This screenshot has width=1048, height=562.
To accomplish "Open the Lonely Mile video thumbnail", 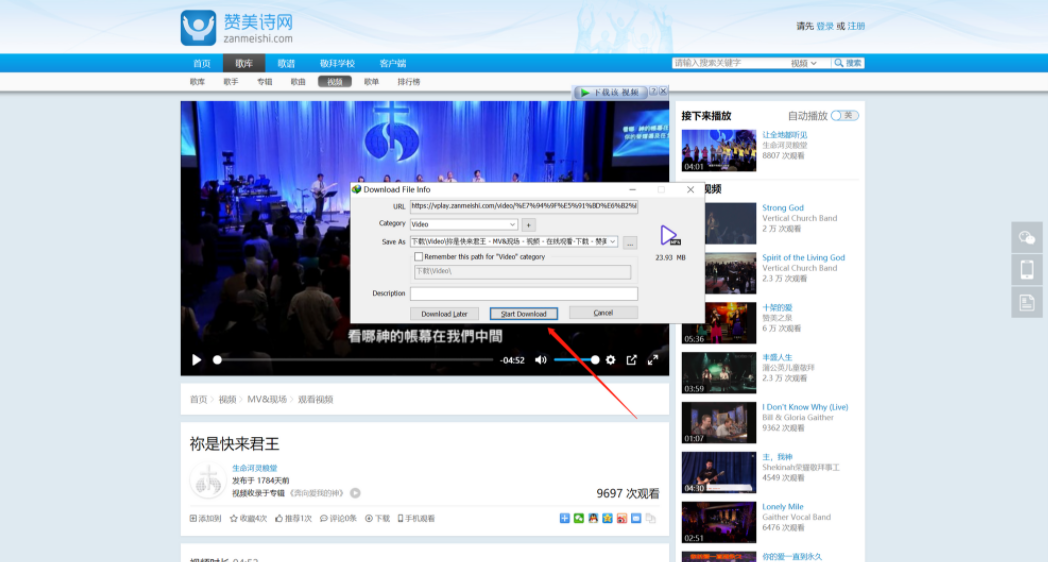I will (x=718, y=522).
